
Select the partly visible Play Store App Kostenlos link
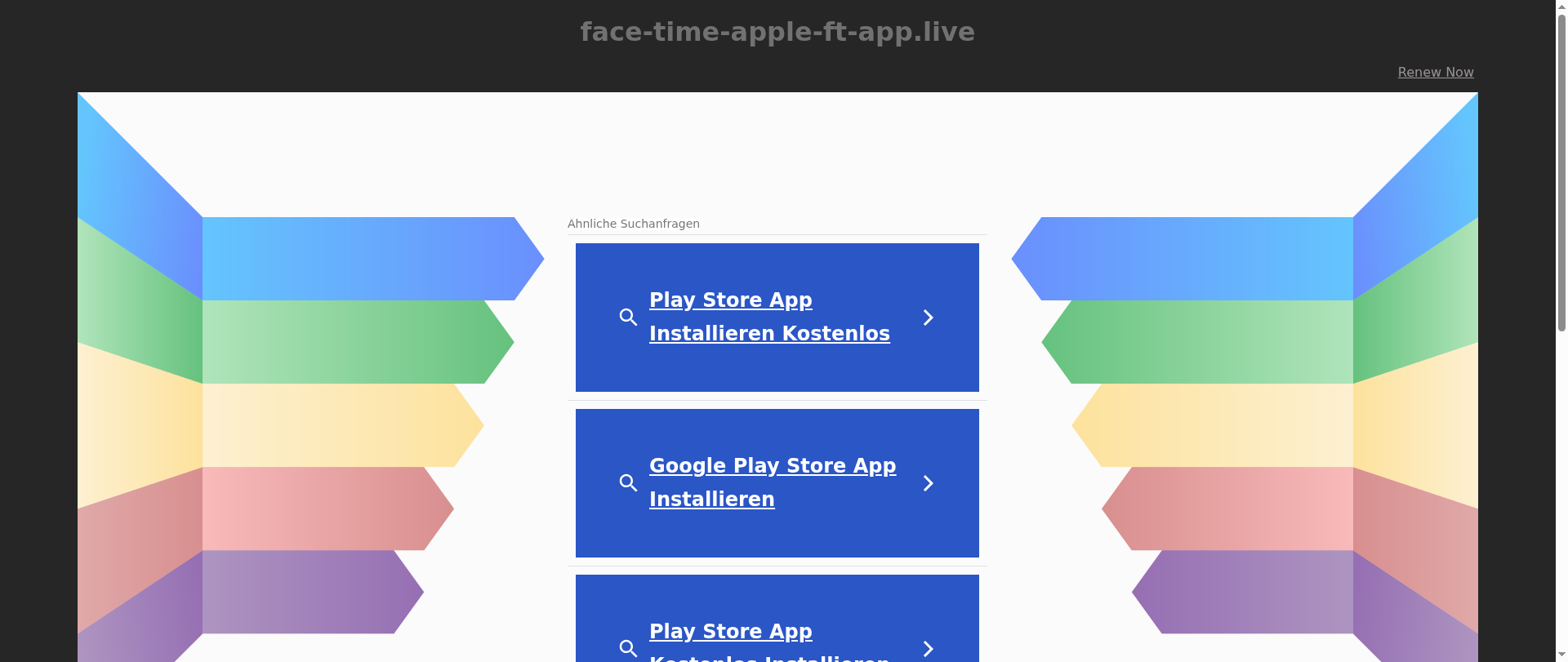(x=769, y=641)
